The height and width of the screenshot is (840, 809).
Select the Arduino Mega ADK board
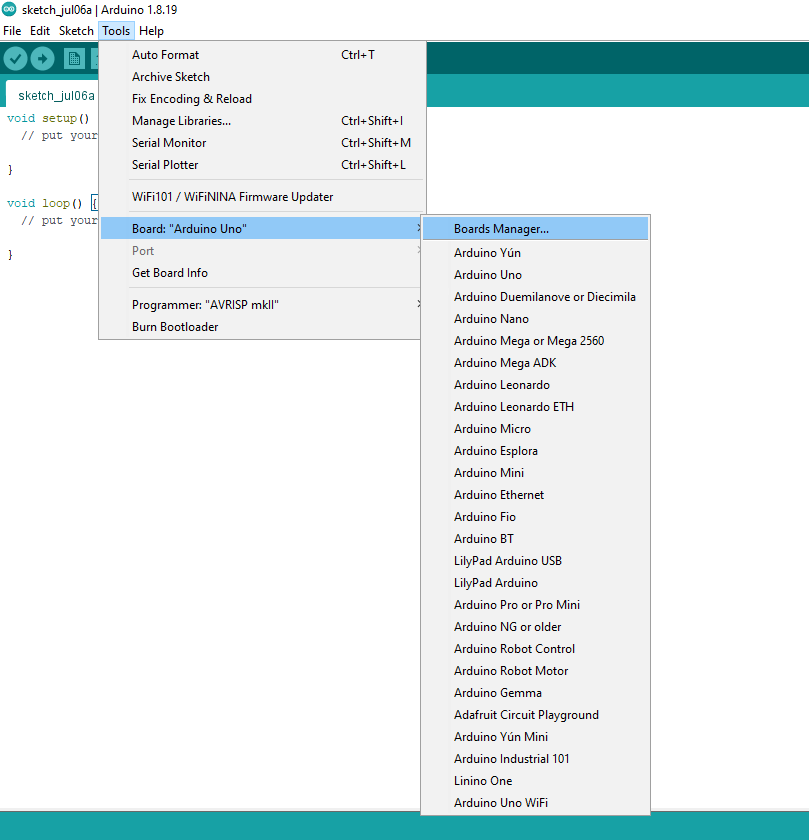535,363
